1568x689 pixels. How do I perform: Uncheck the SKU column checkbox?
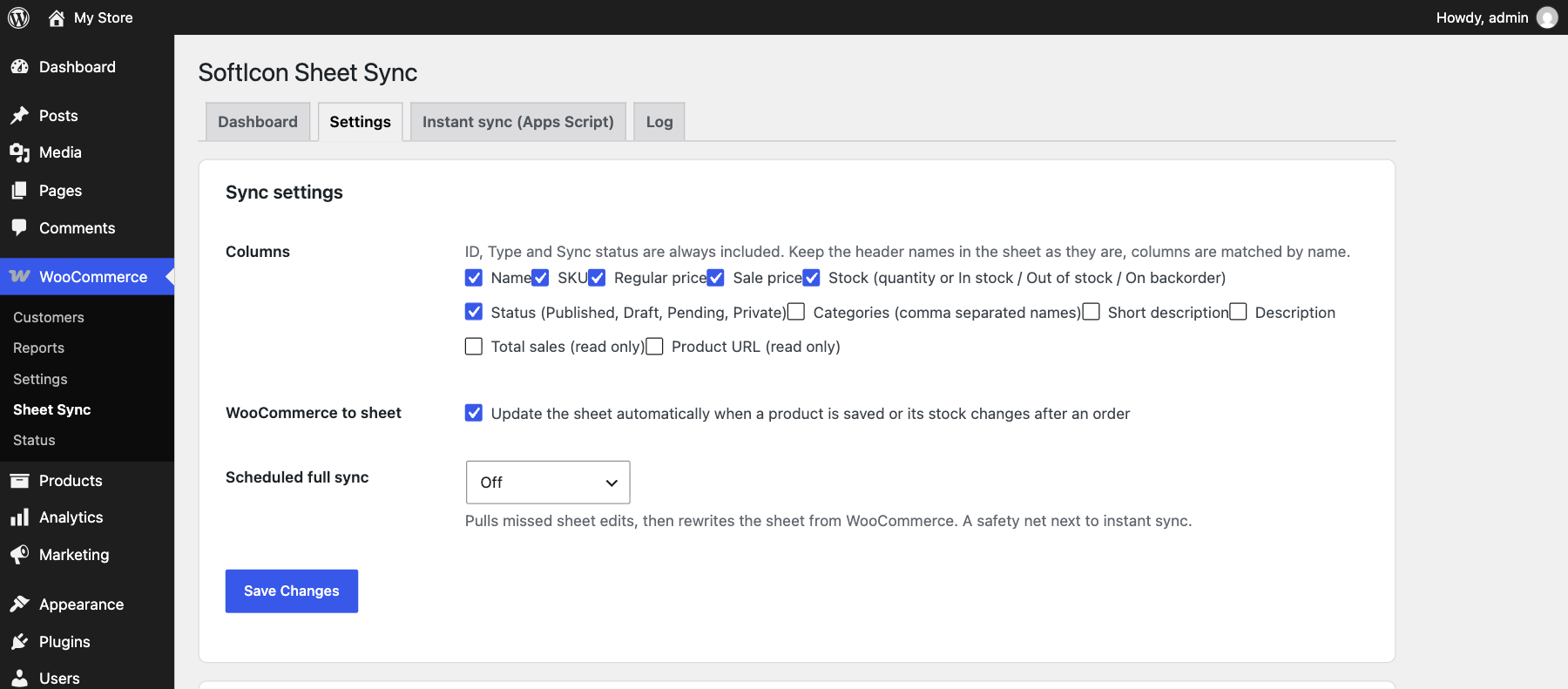pyautogui.click(x=540, y=278)
